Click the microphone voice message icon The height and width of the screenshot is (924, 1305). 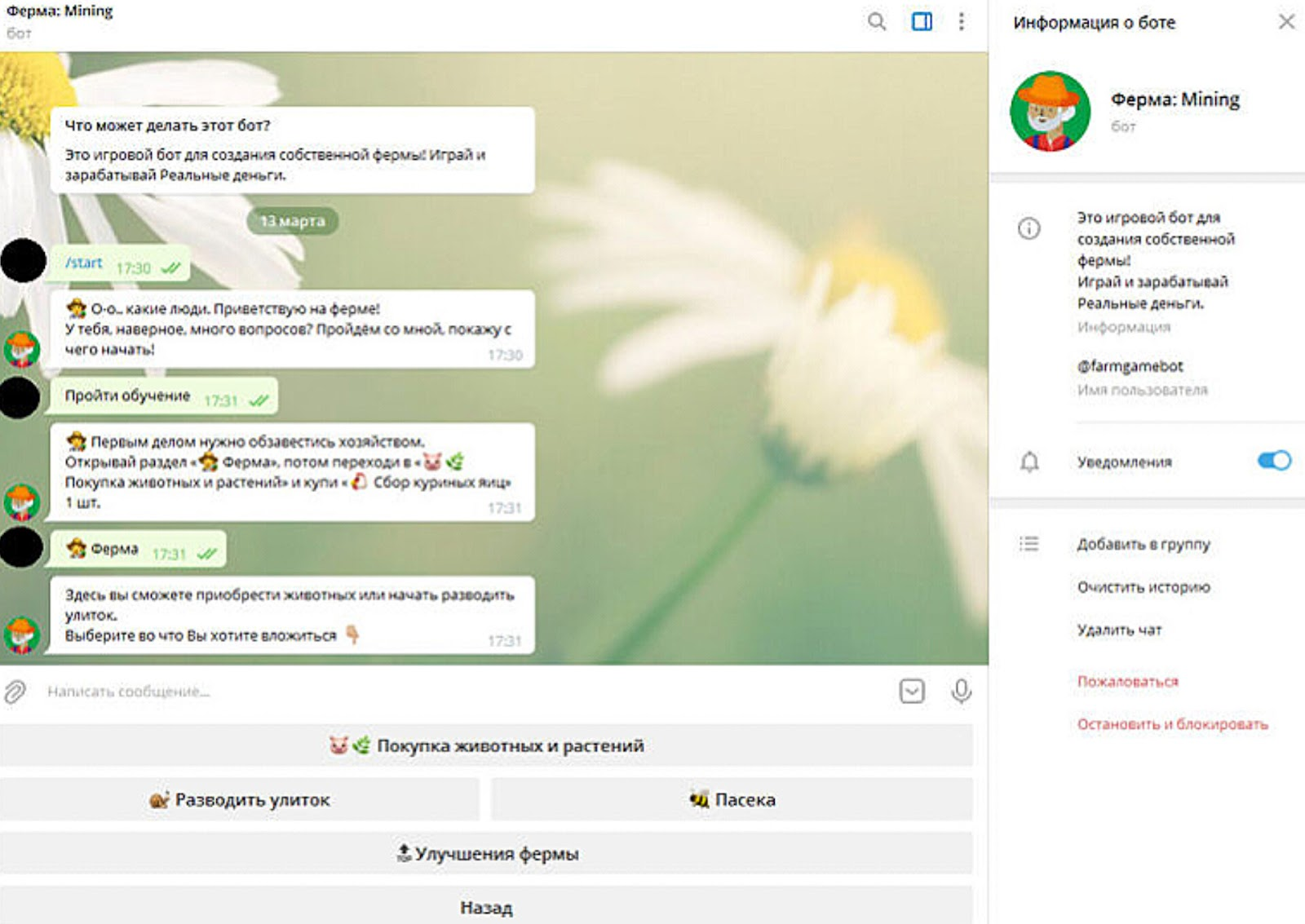[x=962, y=692]
